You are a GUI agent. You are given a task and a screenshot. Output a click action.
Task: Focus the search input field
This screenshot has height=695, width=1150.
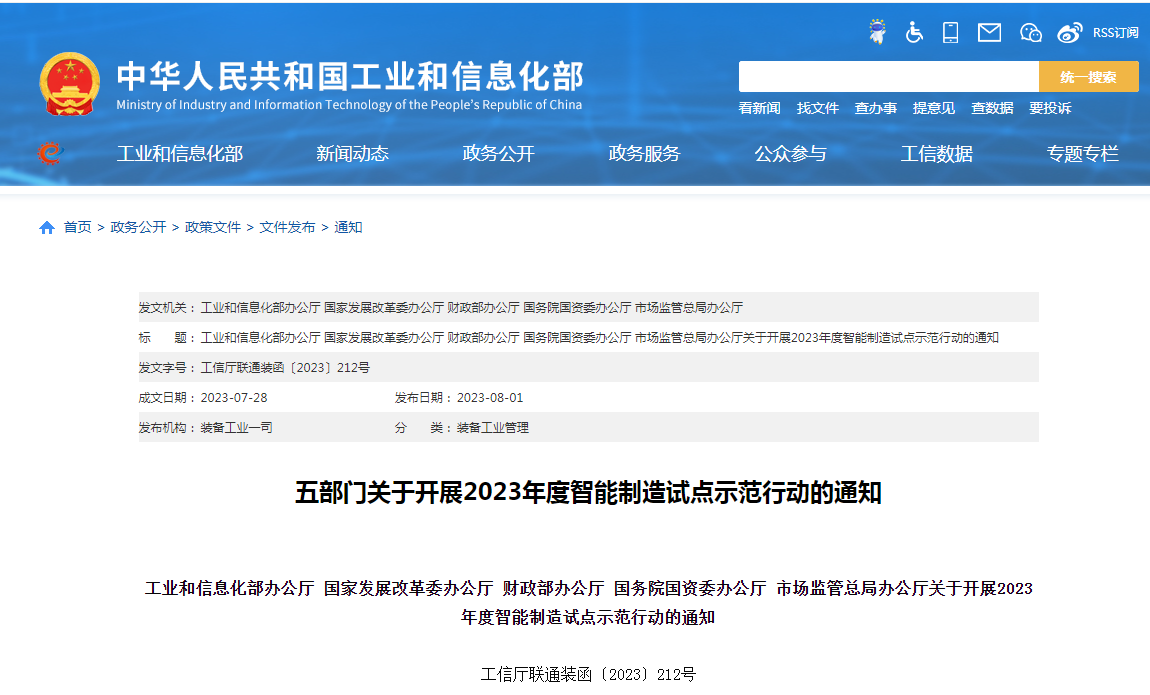point(888,77)
